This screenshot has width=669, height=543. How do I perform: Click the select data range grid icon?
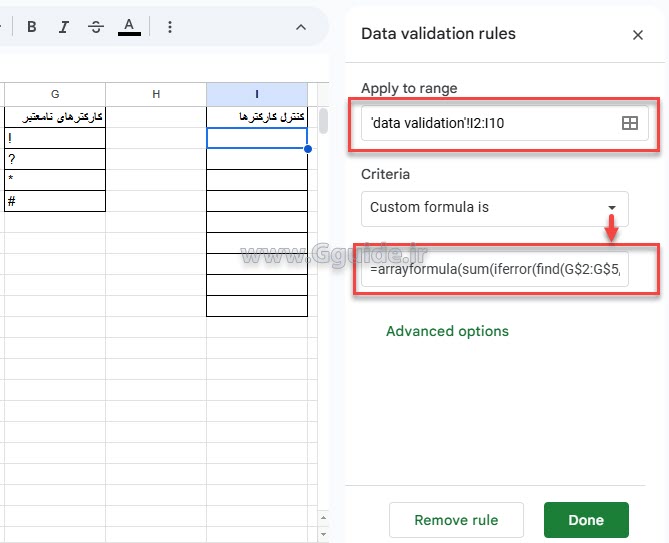pyautogui.click(x=630, y=123)
